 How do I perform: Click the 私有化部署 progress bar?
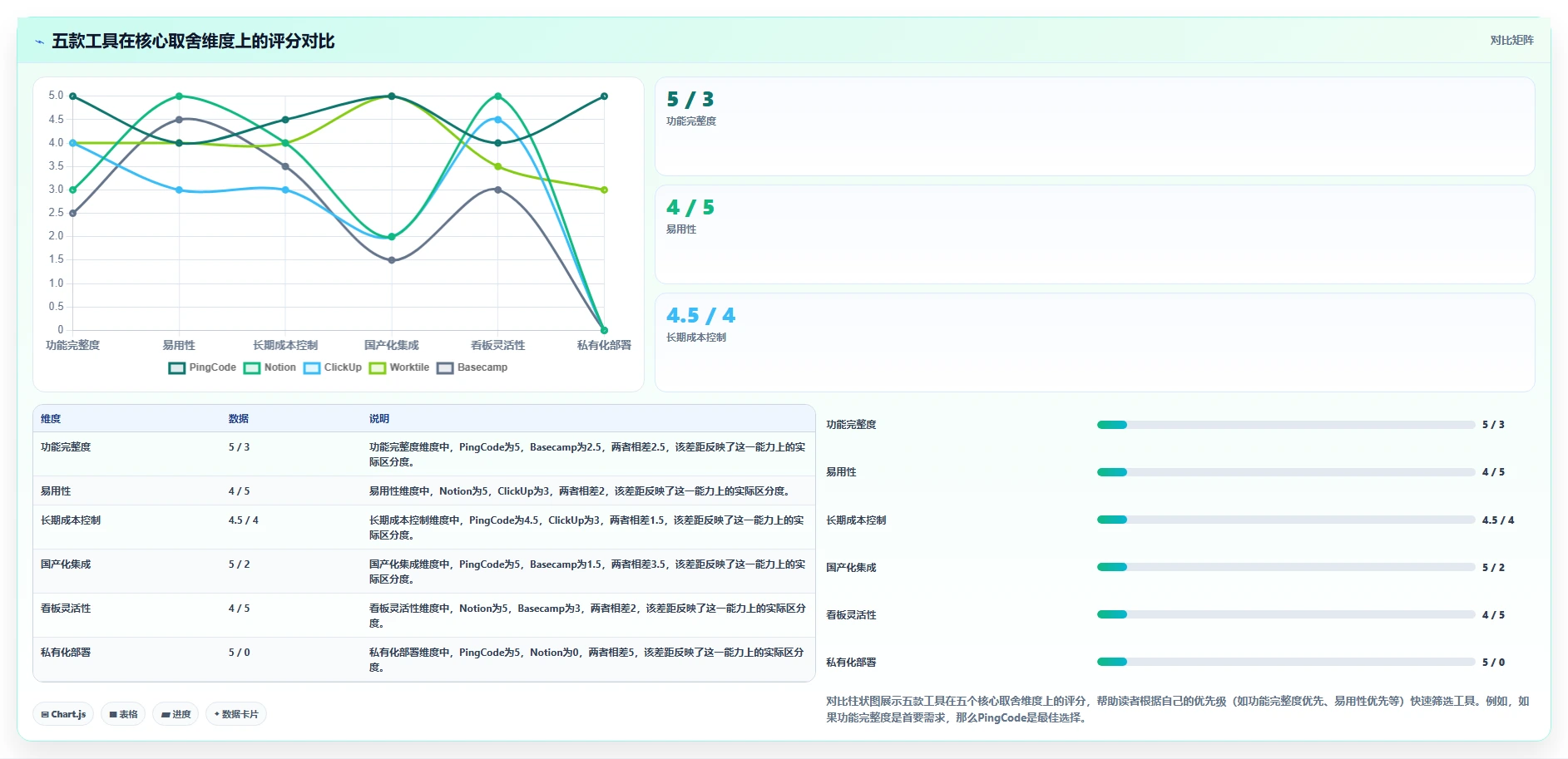[x=1285, y=662]
